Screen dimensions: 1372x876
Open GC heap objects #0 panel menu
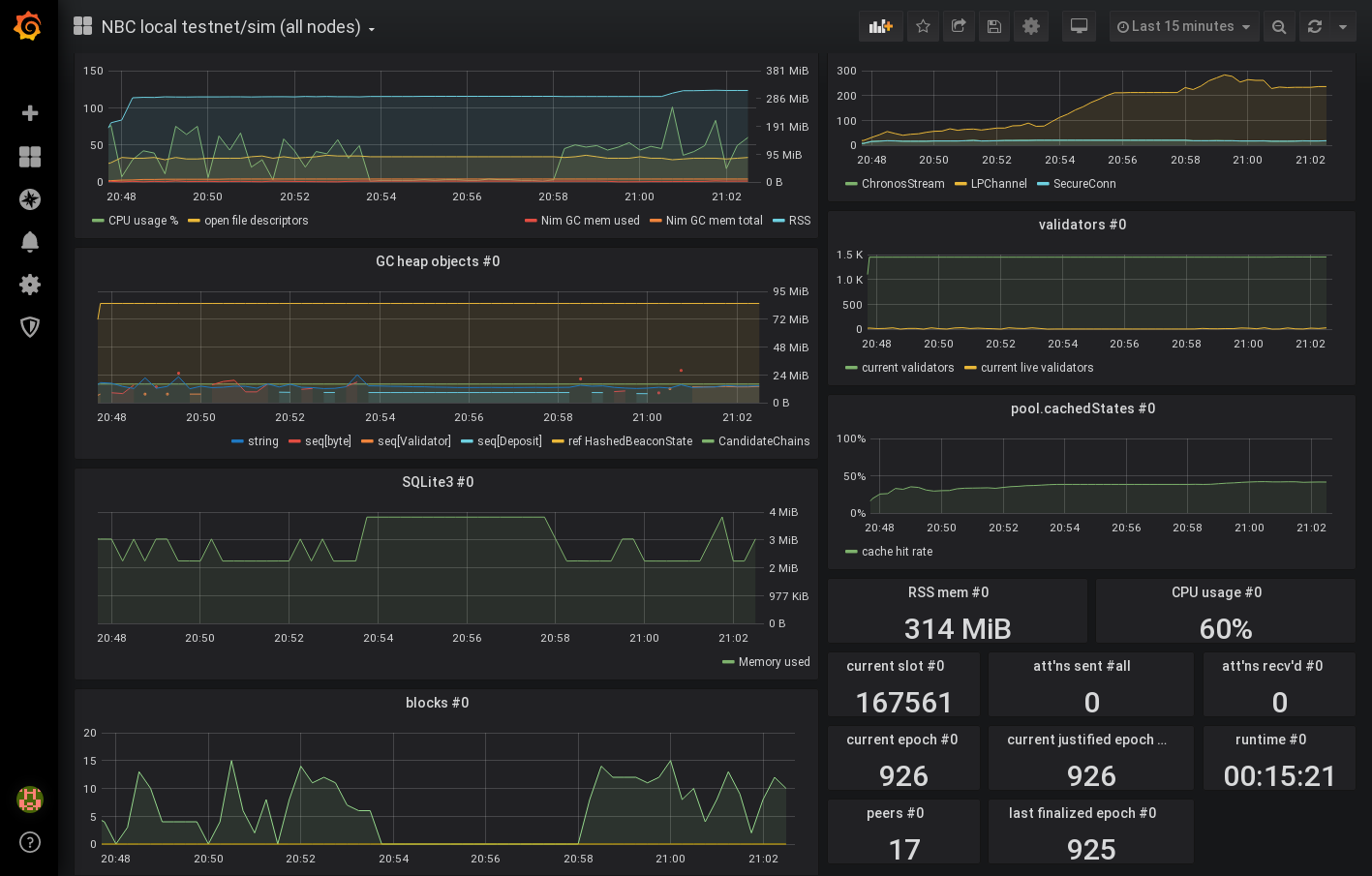click(x=438, y=261)
